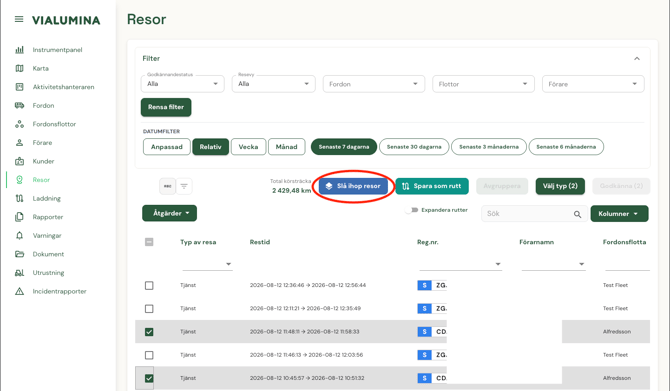Select Senaste 30 dagarna range

[414, 147]
